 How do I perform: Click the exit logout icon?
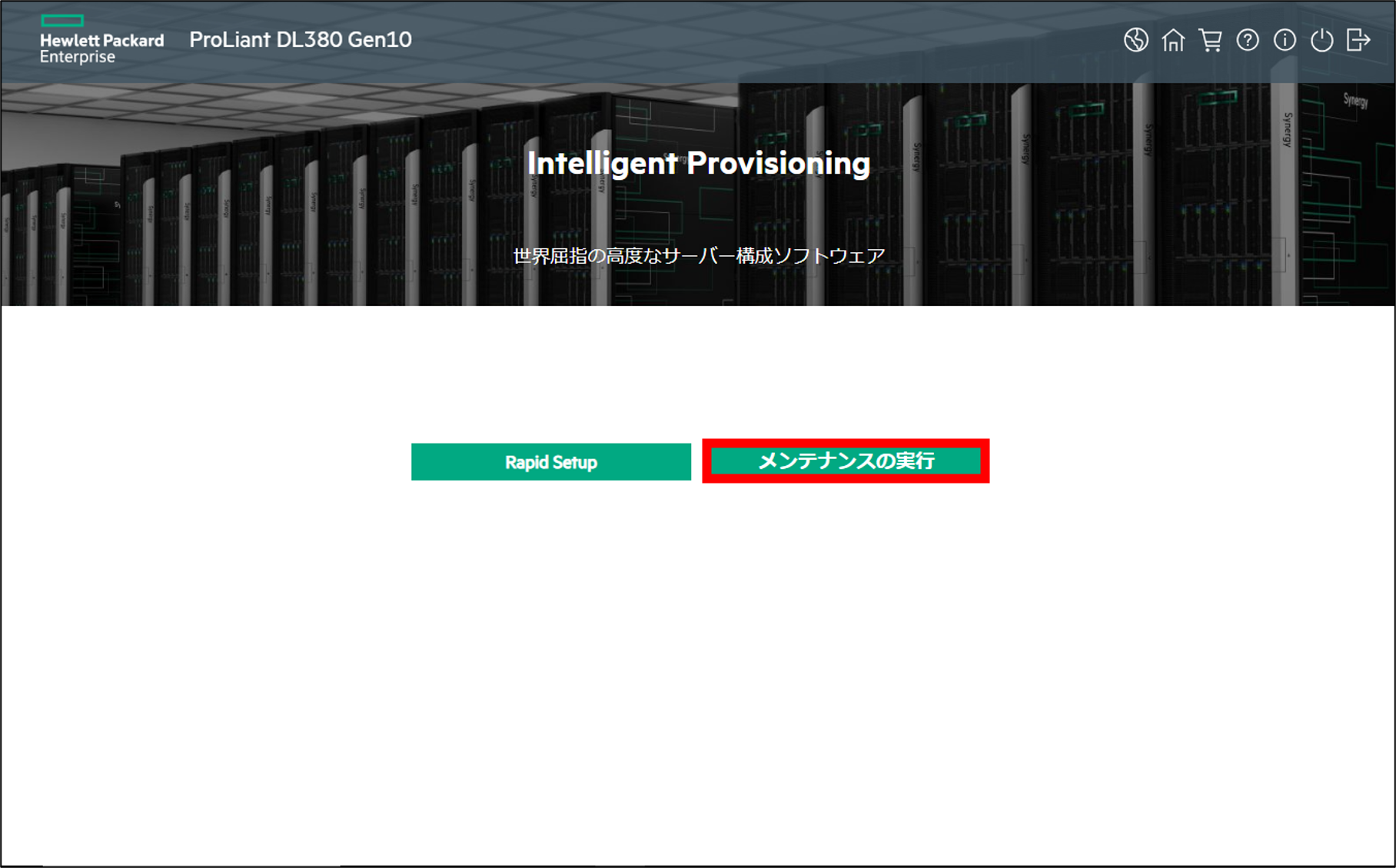1358,40
